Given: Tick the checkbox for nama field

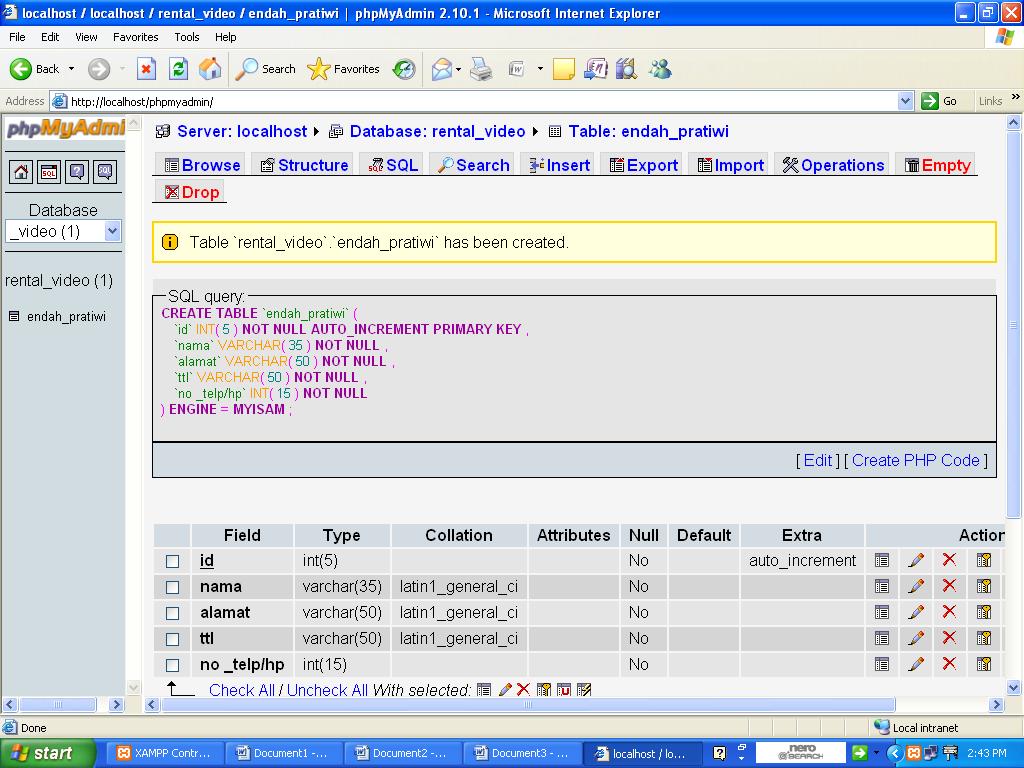Looking at the screenshot, I should click(x=172, y=587).
